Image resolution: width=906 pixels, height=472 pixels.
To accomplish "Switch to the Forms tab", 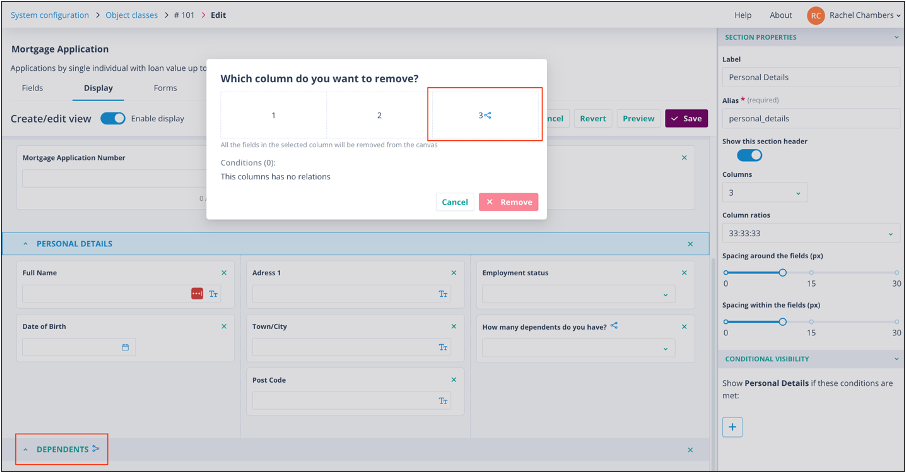I will click(x=165, y=88).
